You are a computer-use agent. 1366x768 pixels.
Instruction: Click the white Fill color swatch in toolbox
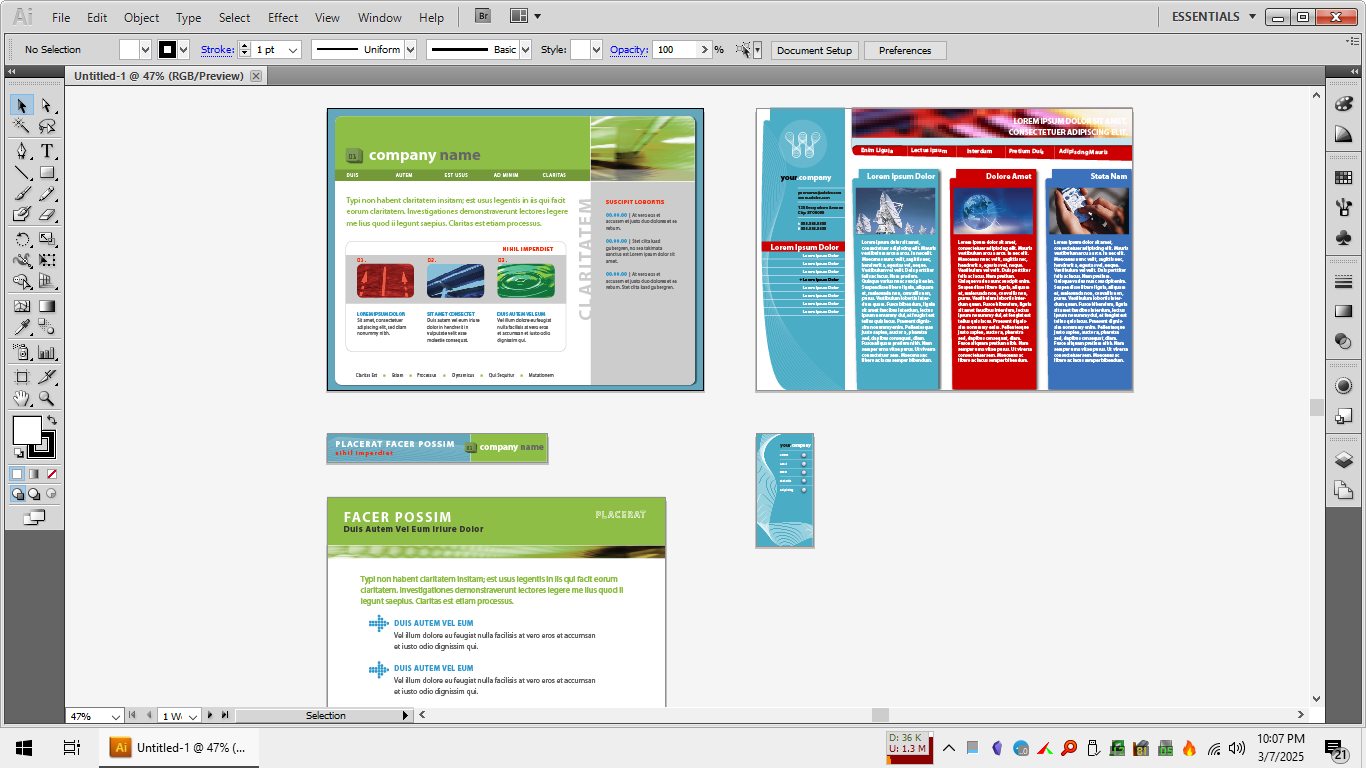(26, 430)
